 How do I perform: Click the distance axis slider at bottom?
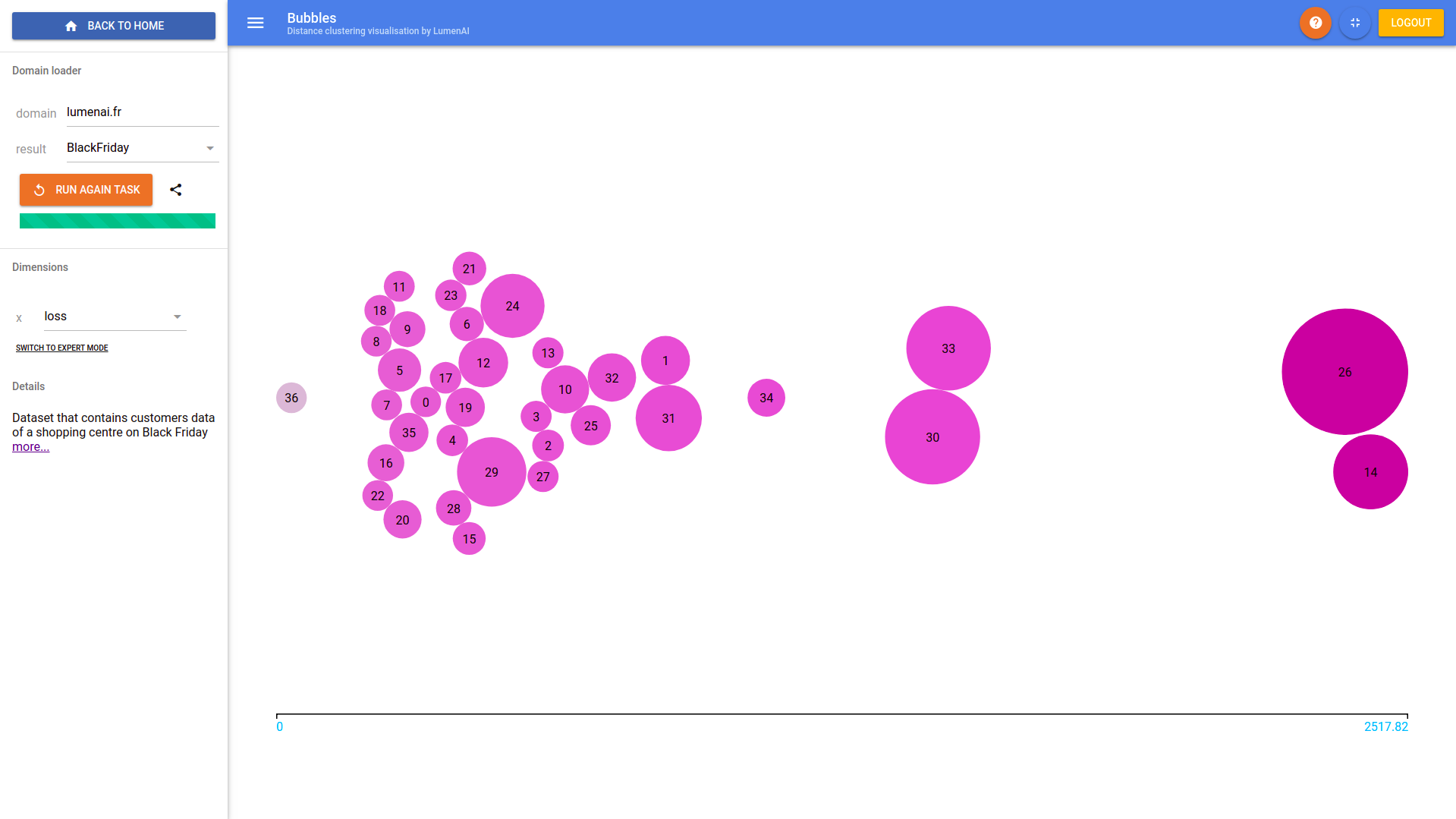click(842, 714)
